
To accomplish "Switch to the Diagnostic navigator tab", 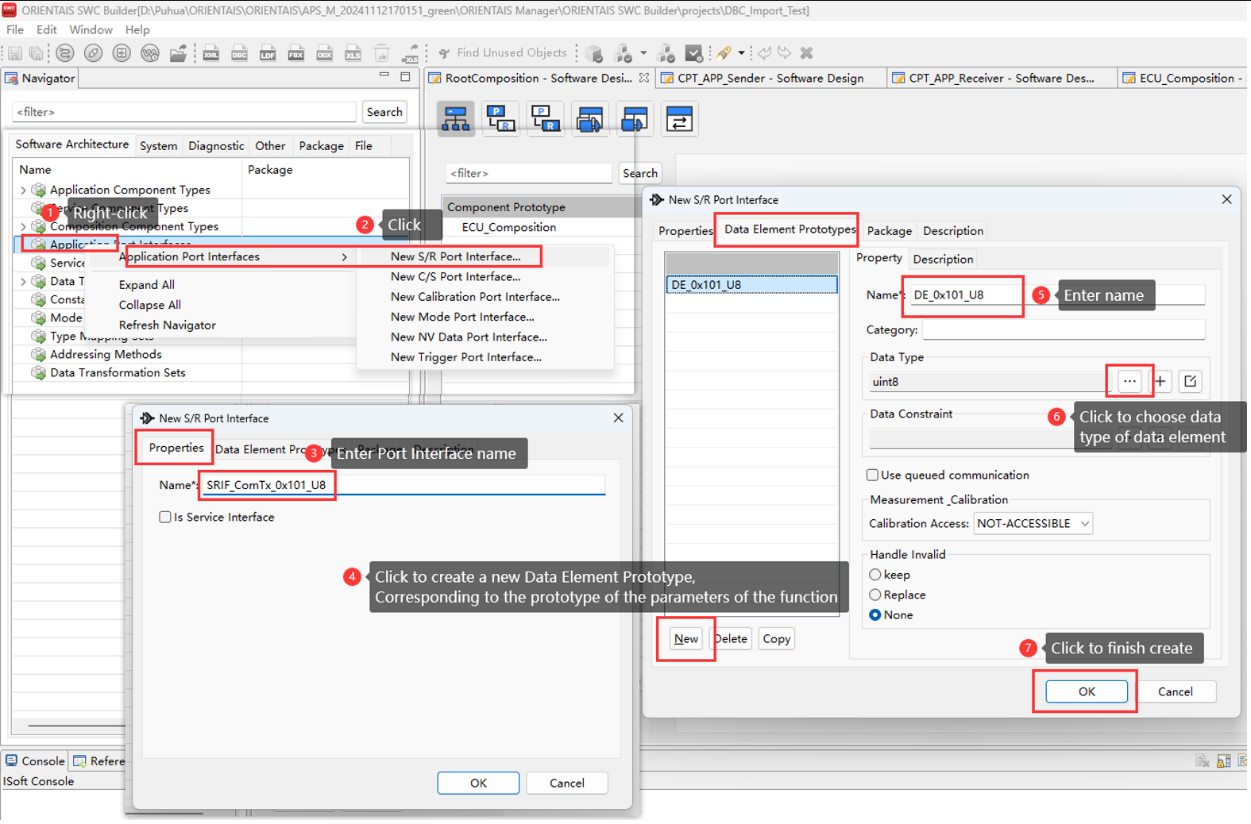I will pyautogui.click(x=216, y=146).
